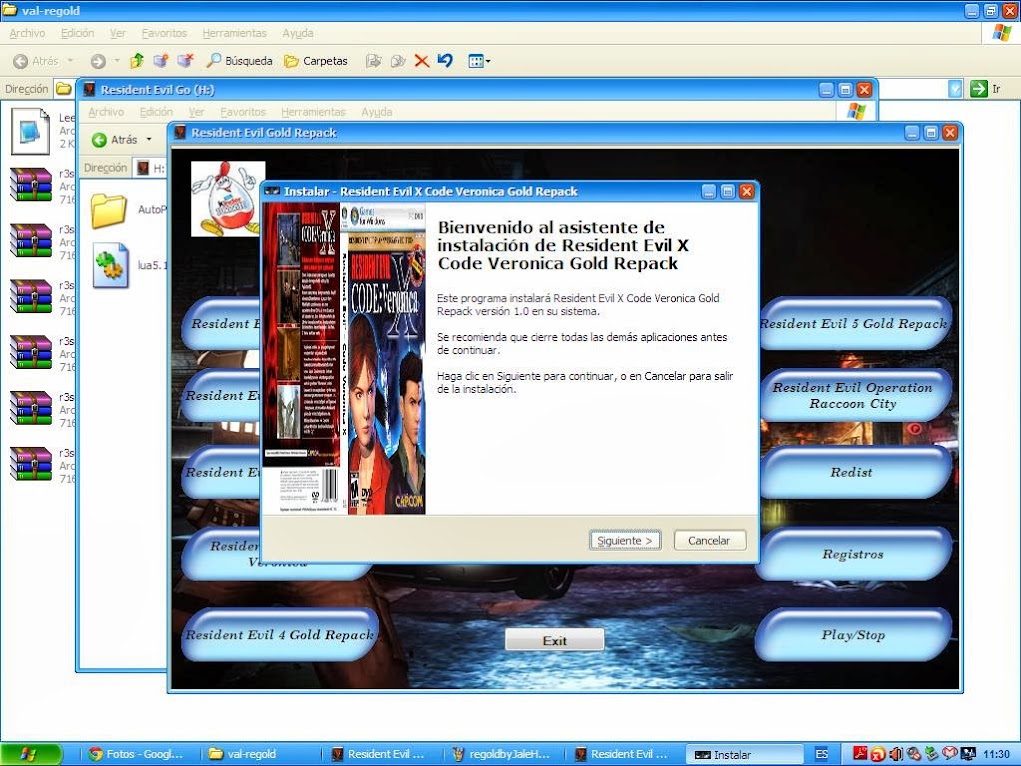Open Atrás dropdown arrow in Resident Evil Go window
The height and width of the screenshot is (766, 1021).
point(148,139)
